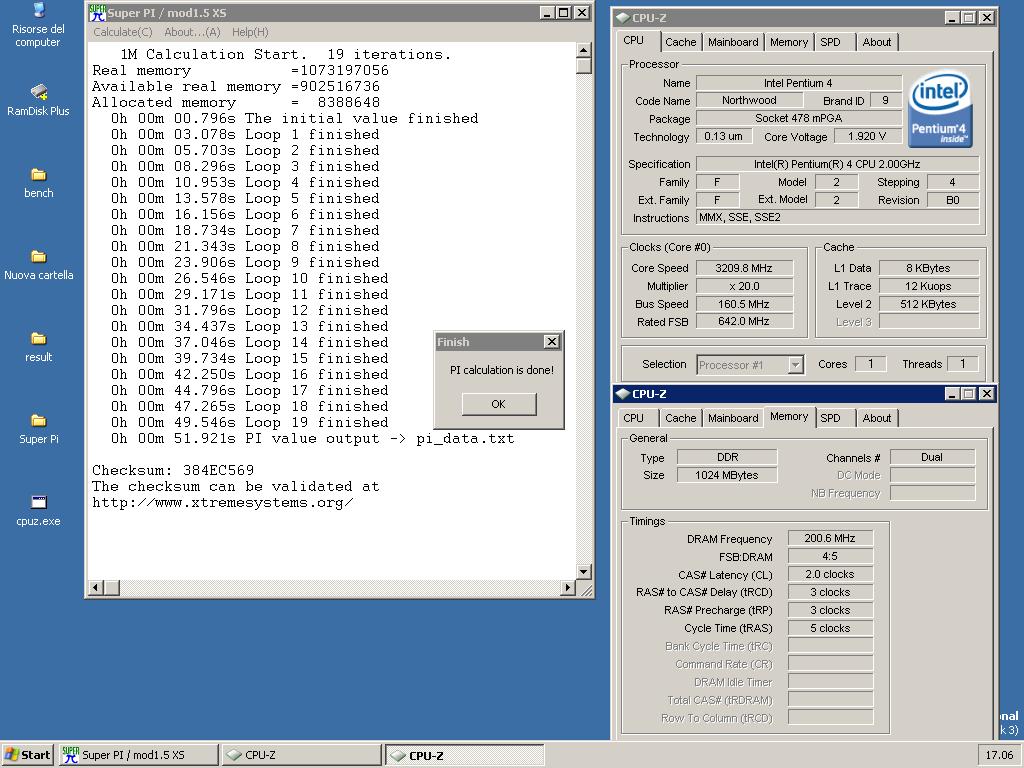1024x768 pixels.
Task: Click the Cycle Time (tRAS) value 5 clocks
Action: coord(830,628)
